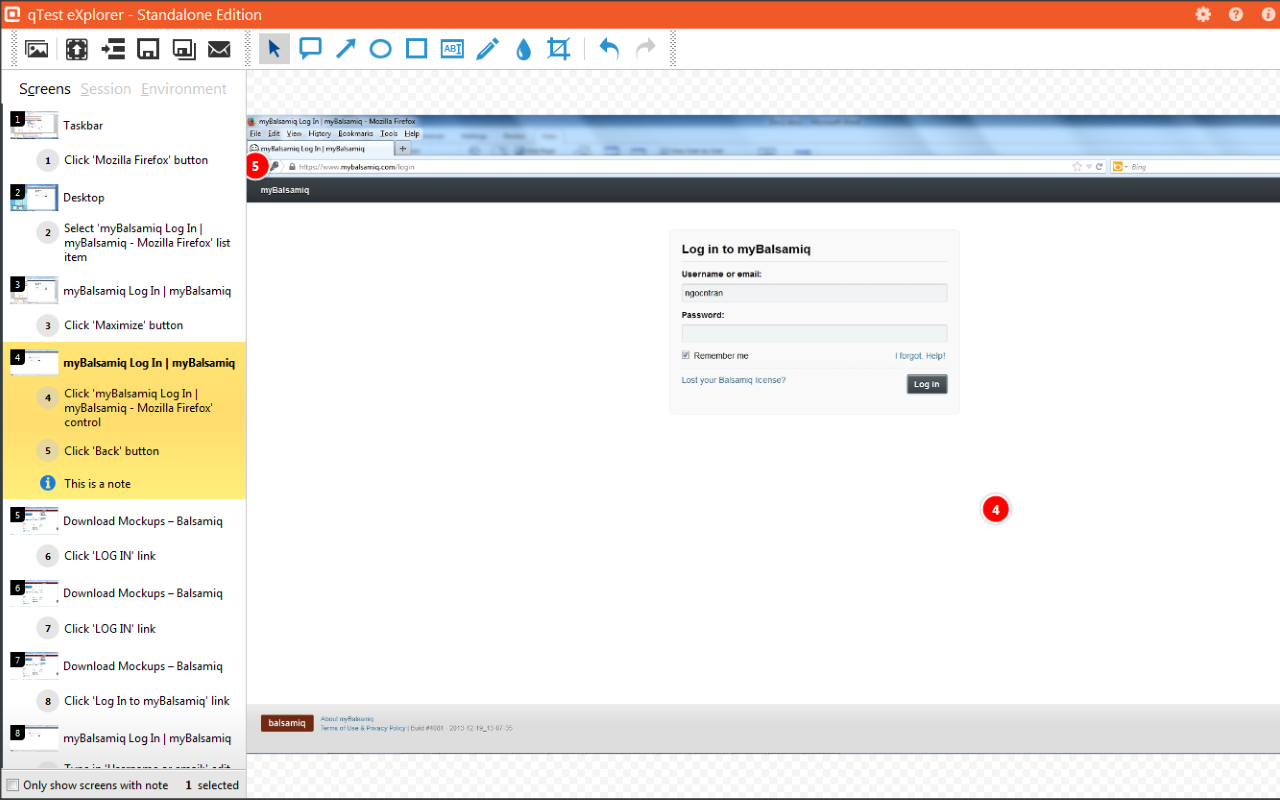The width and height of the screenshot is (1280, 800).
Task: Select the ellipse annotation tool
Action: tap(380, 48)
